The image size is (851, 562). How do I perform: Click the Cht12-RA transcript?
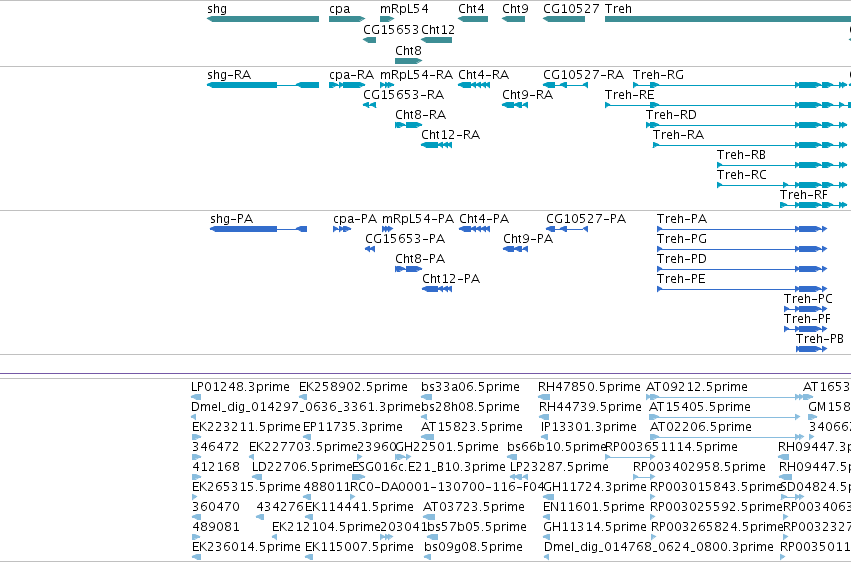click(436, 145)
